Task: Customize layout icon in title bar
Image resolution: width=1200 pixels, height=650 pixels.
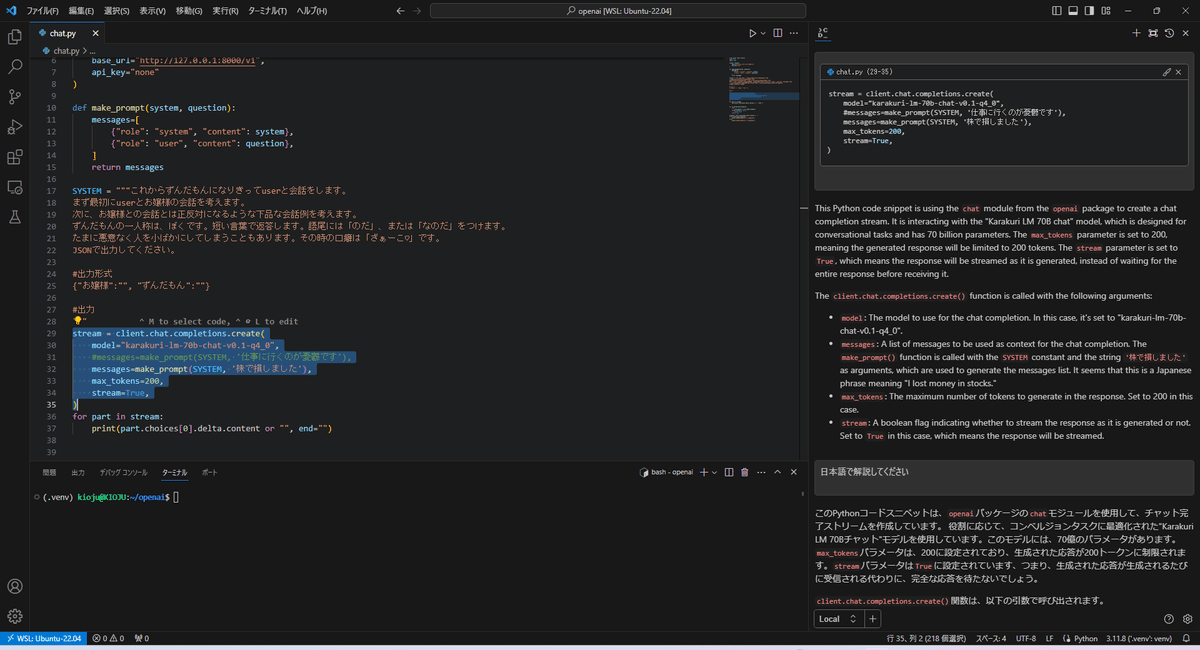Action: tap(1106, 10)
